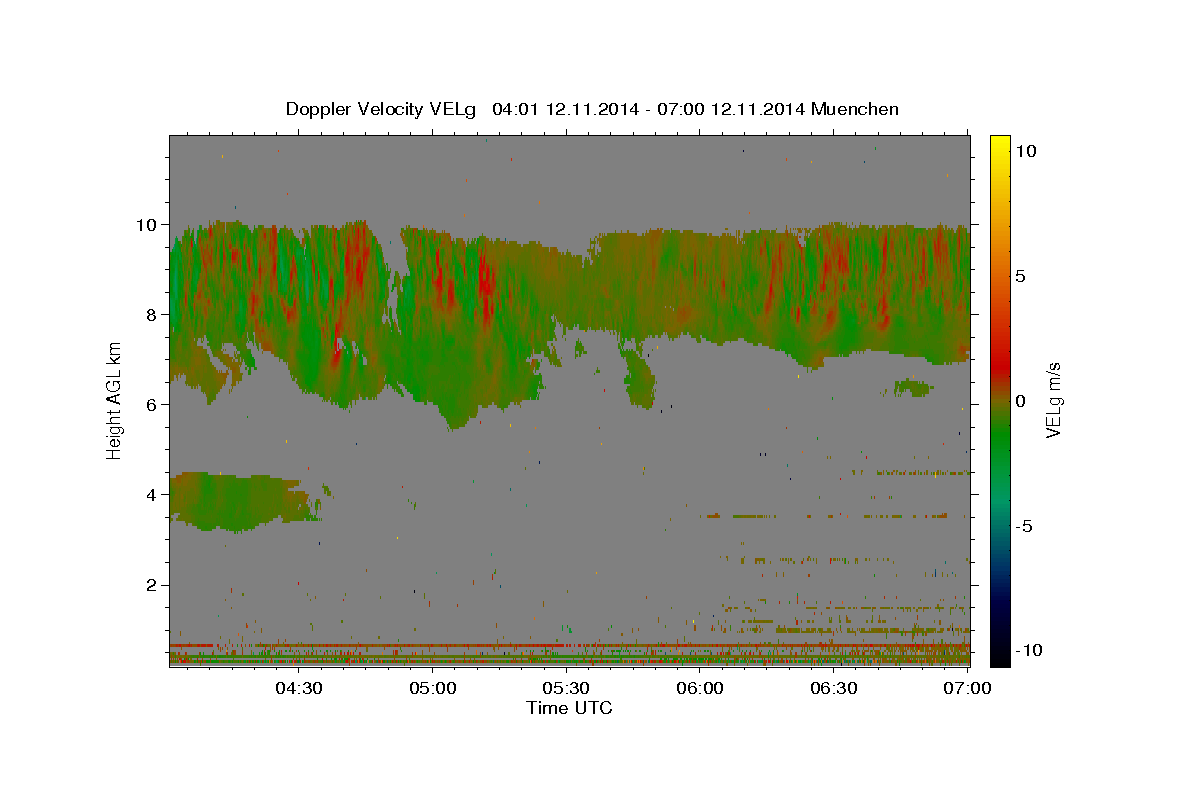The width and height of the screenshot is (1200, 800).
Task: Click the 'Height AGL km' axis label
Action: pyautogui.click(x=114, y=400)
